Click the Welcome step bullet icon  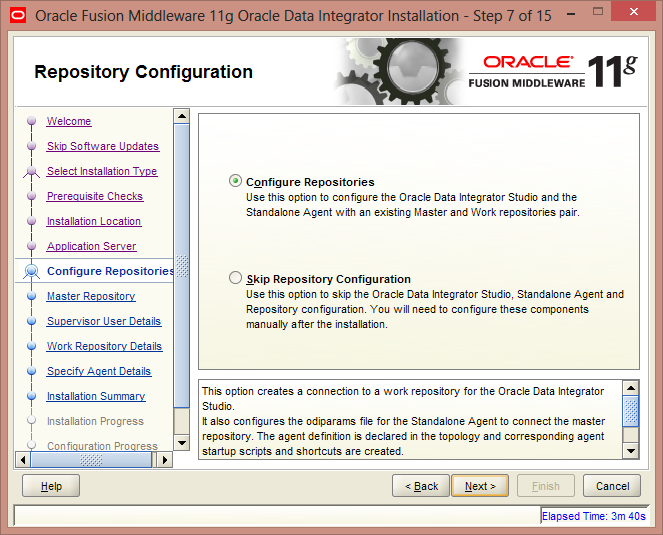pyautogui.click(x=31, y=121)
